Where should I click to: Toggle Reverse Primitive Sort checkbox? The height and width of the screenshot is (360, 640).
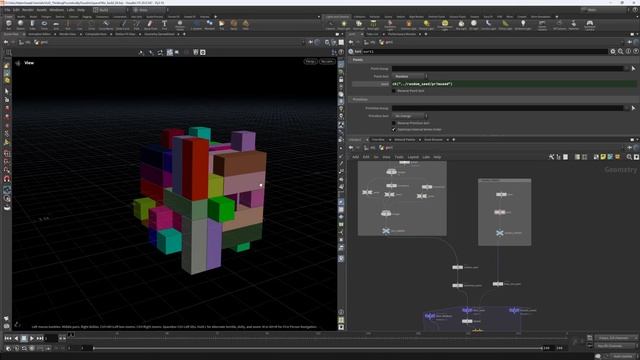point(394,123)
